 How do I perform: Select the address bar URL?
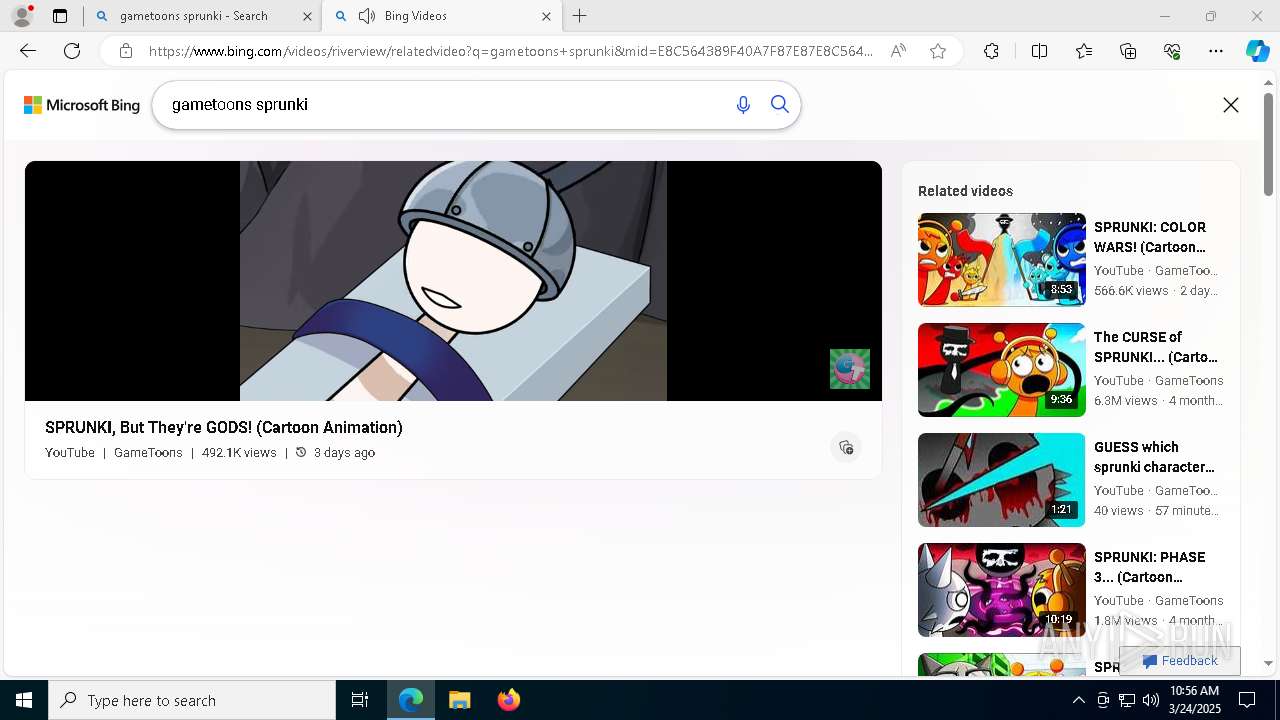(x=510, y=51)
